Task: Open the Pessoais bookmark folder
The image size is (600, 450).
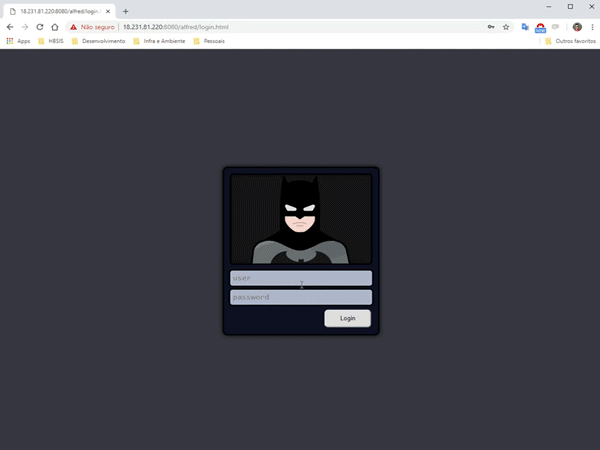Action: click(x=209, y=41)
